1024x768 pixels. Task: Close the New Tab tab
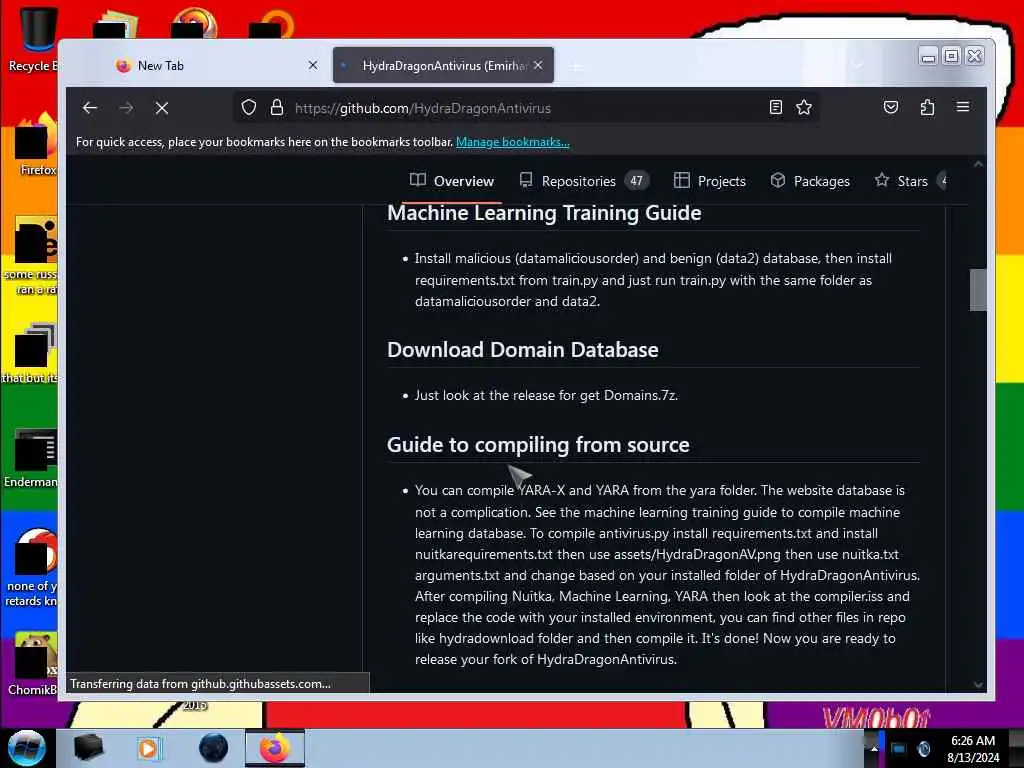313,65
